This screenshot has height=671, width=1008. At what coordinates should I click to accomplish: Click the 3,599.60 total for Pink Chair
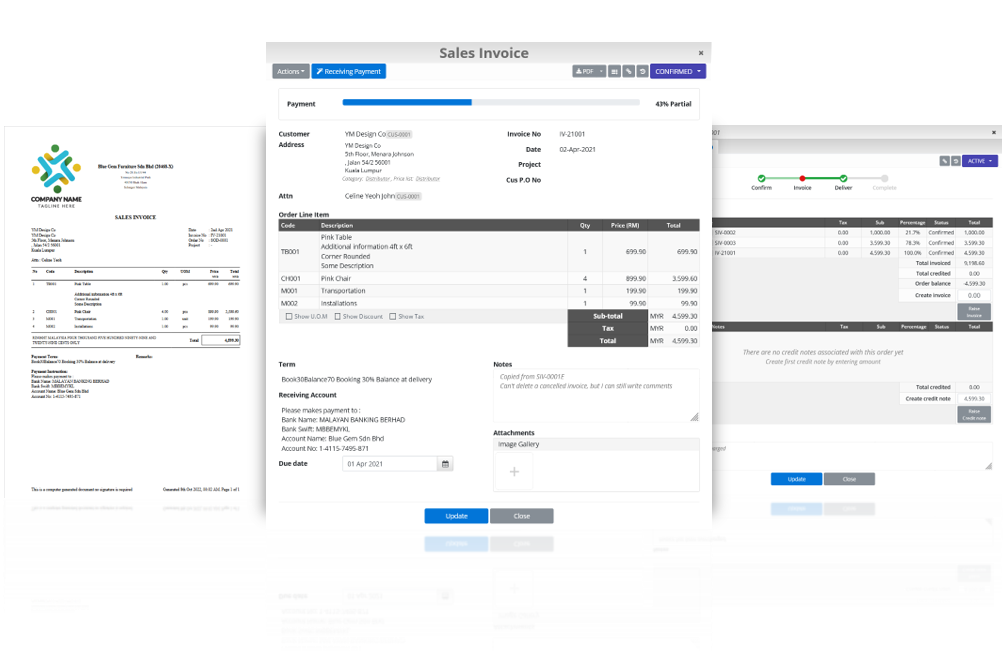point(685,278)
